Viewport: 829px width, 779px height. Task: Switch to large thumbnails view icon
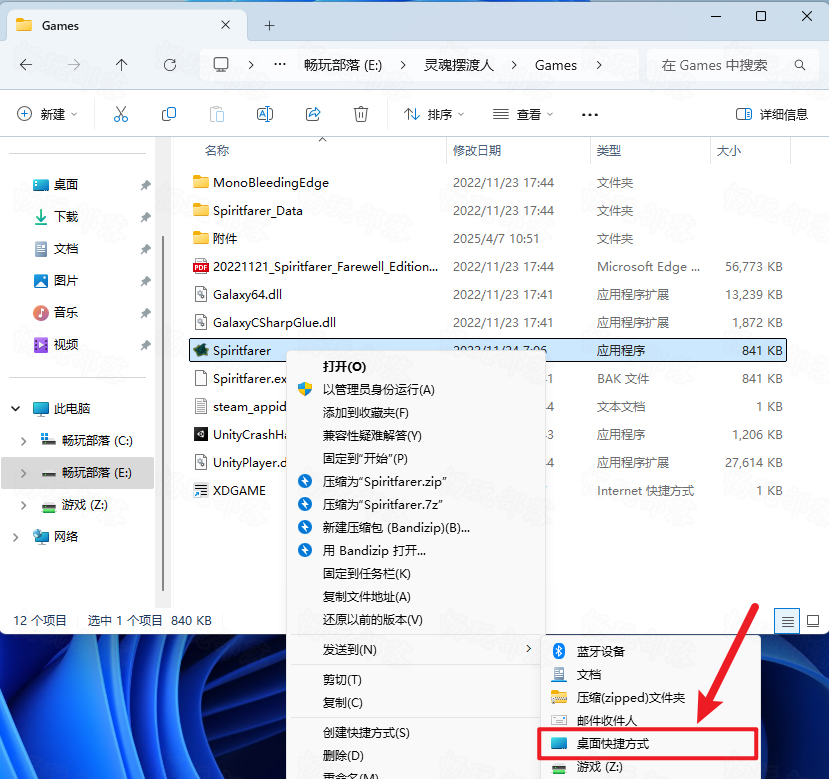point(813,621)
